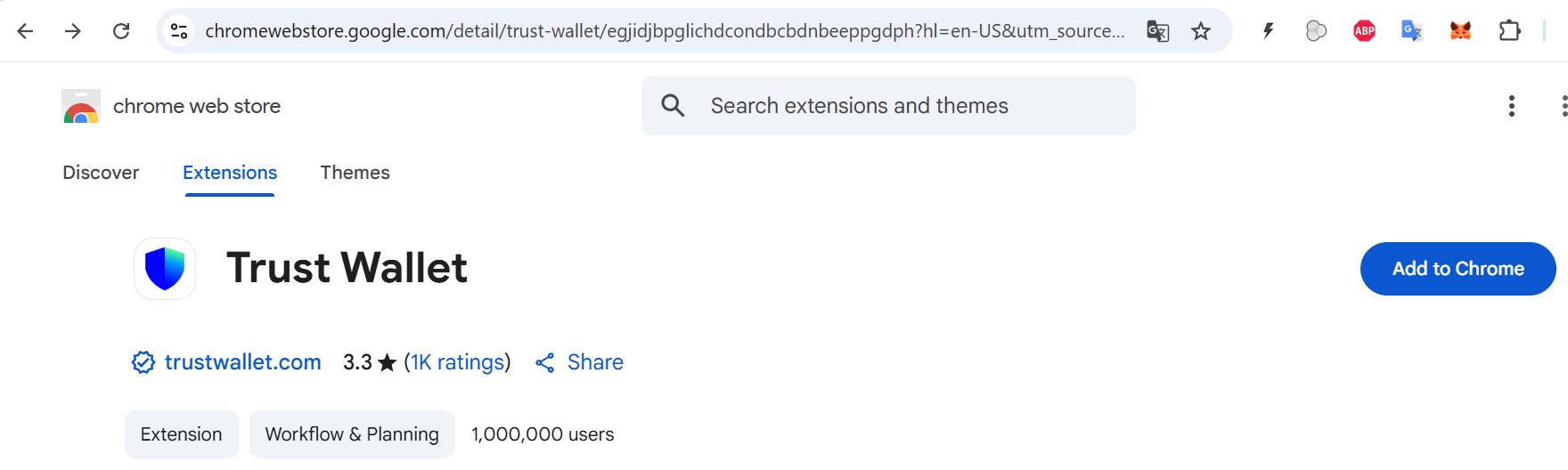
Task: Reload the current page
Action: click(121, 31)
